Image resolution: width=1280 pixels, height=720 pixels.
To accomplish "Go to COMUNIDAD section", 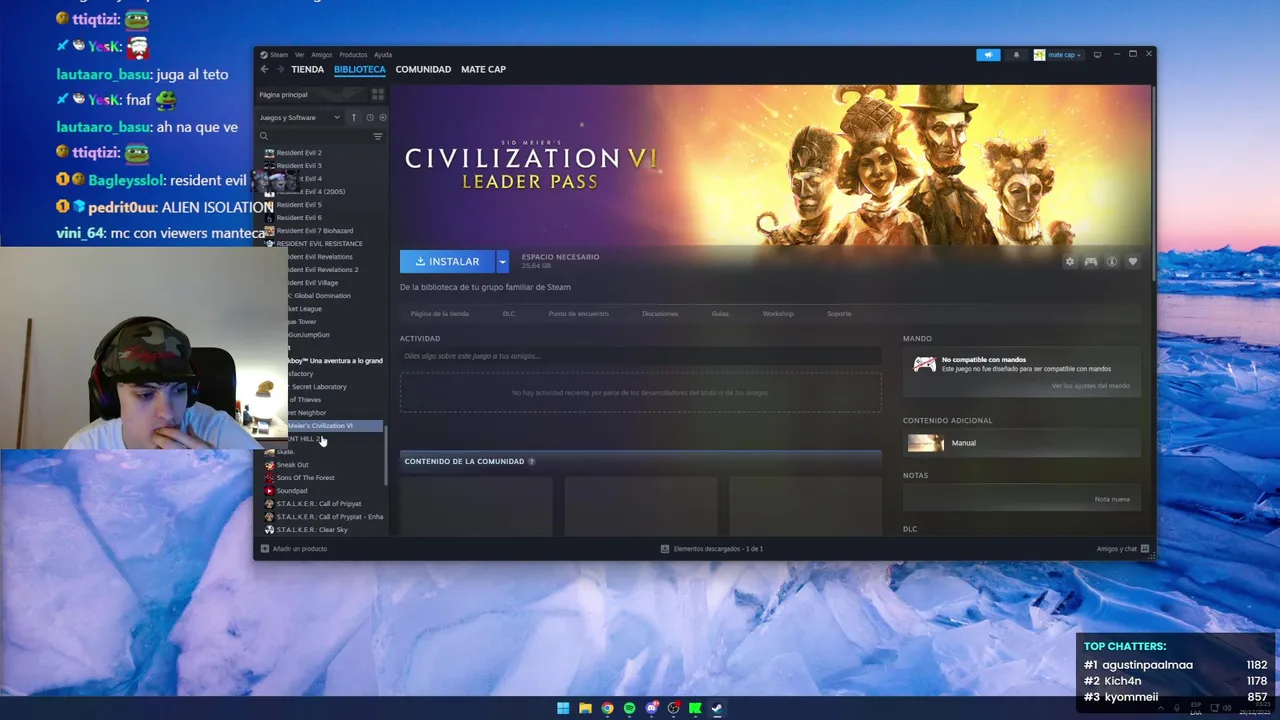I will [x=423, y=69].
